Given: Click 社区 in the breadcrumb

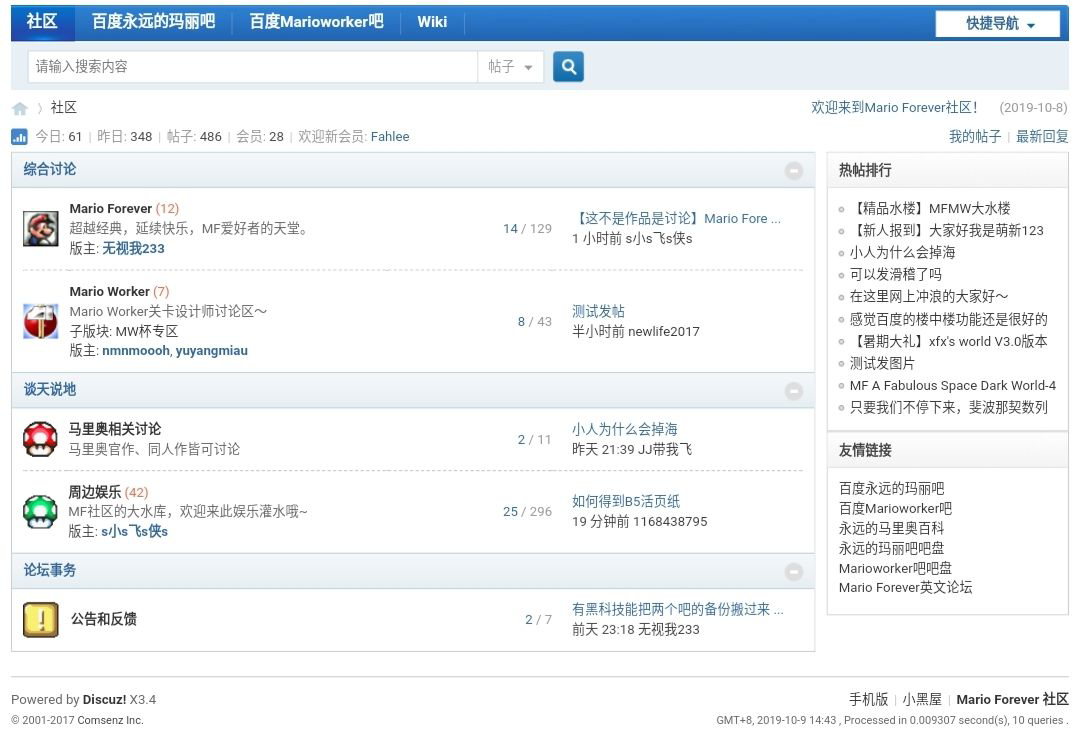Looking at the screenshot, I should point(63,107).
